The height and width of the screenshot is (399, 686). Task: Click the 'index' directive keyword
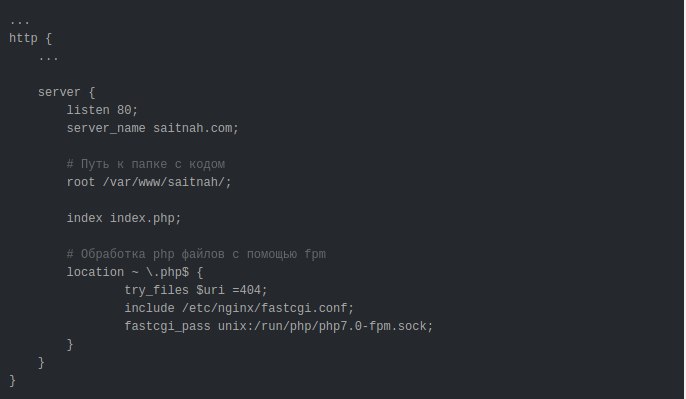point(84,218)
